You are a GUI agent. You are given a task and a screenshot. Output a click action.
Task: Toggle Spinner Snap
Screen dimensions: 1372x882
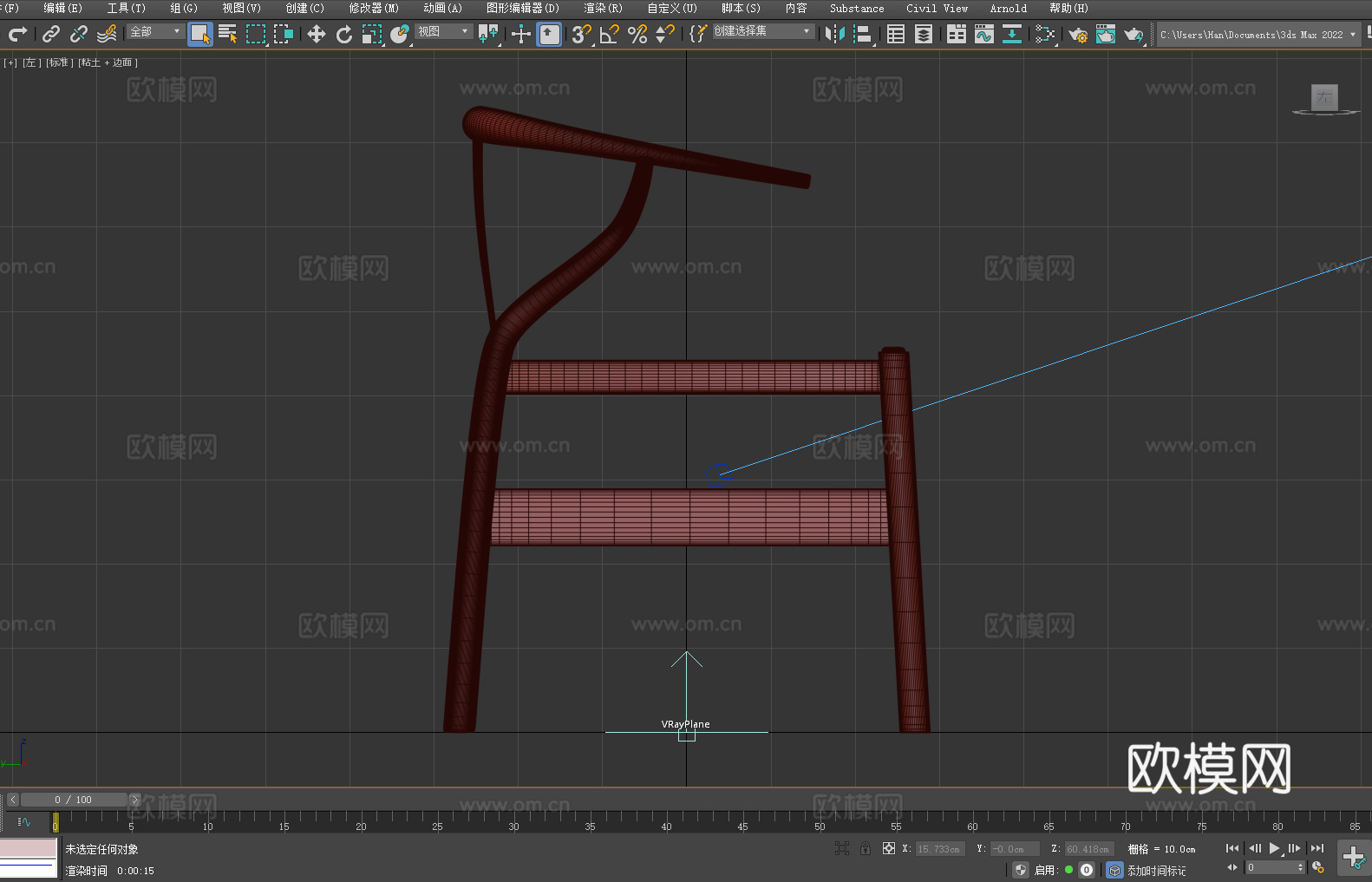[665, 34]
